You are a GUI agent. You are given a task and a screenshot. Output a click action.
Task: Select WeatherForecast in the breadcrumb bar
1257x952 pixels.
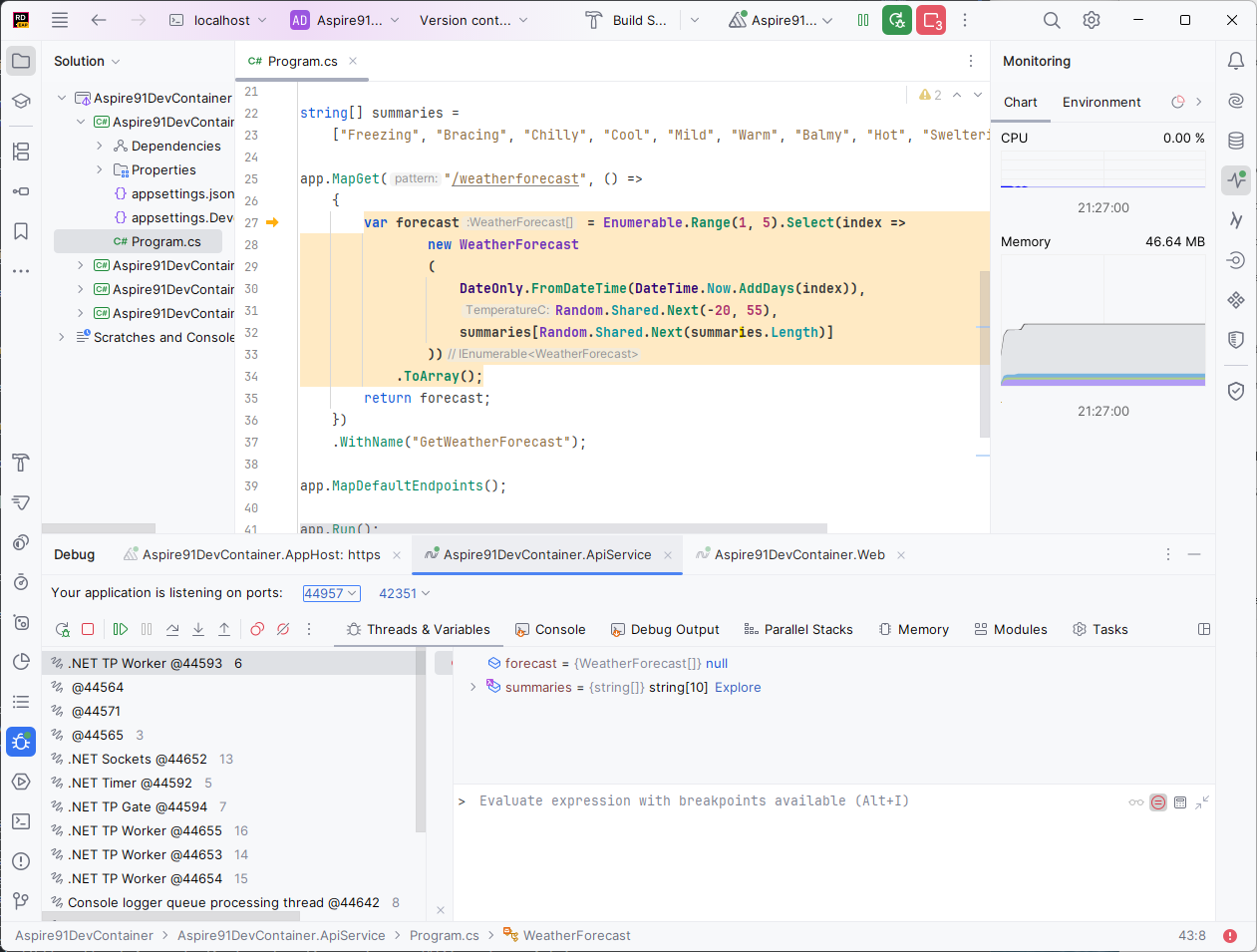[576, 935]
